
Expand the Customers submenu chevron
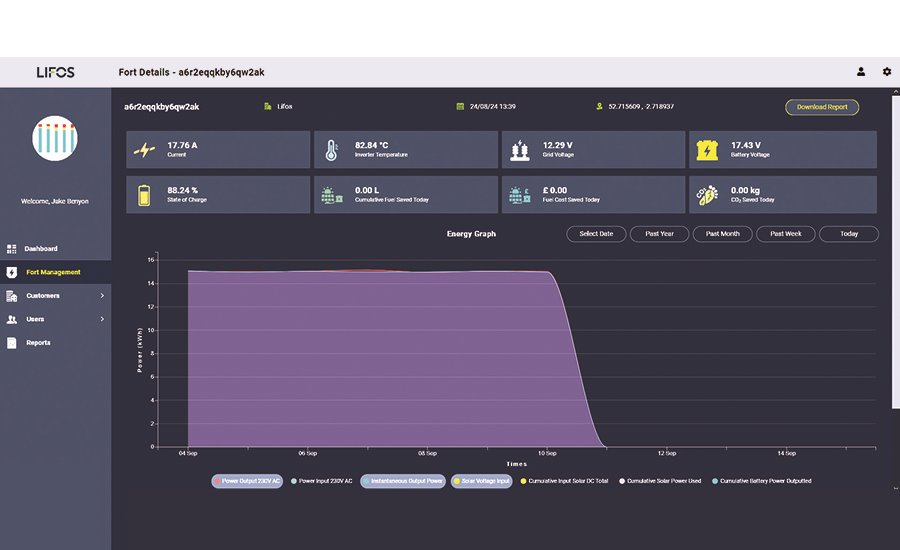pyautogui.click(x=102, y=296)
